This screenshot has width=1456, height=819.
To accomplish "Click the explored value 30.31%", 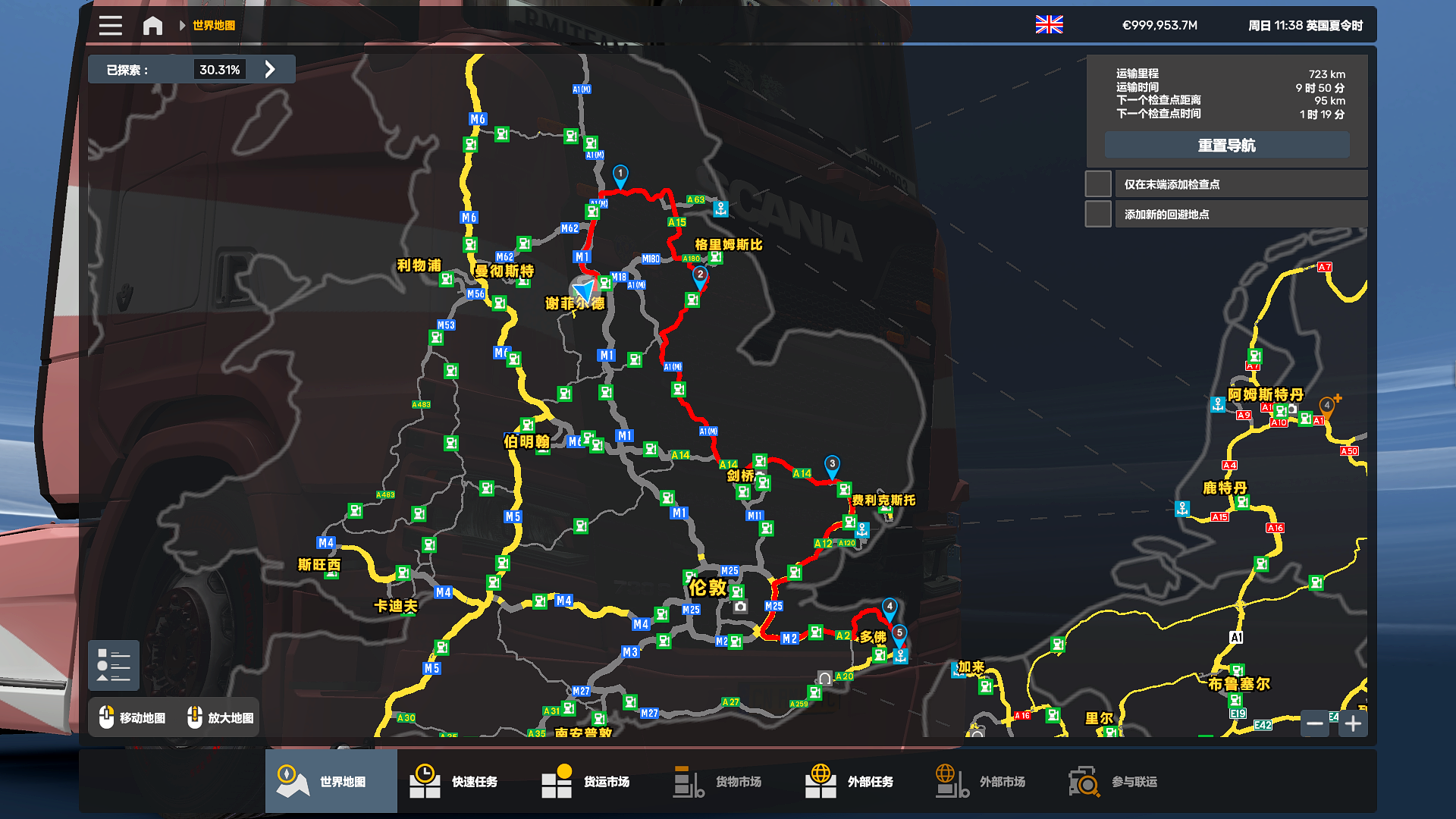I will (220, 70).
